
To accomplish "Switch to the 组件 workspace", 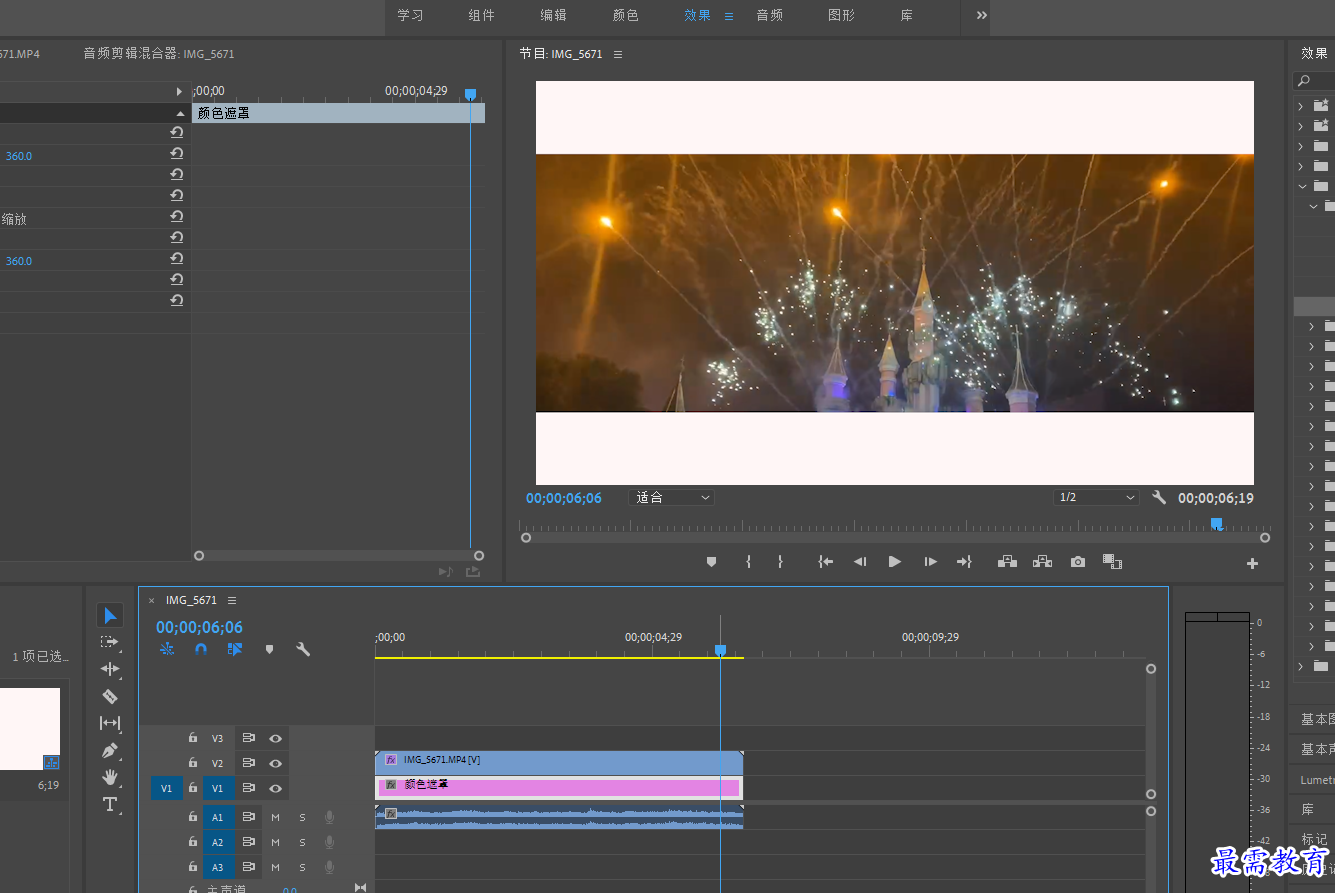I will tap(481, 15).
